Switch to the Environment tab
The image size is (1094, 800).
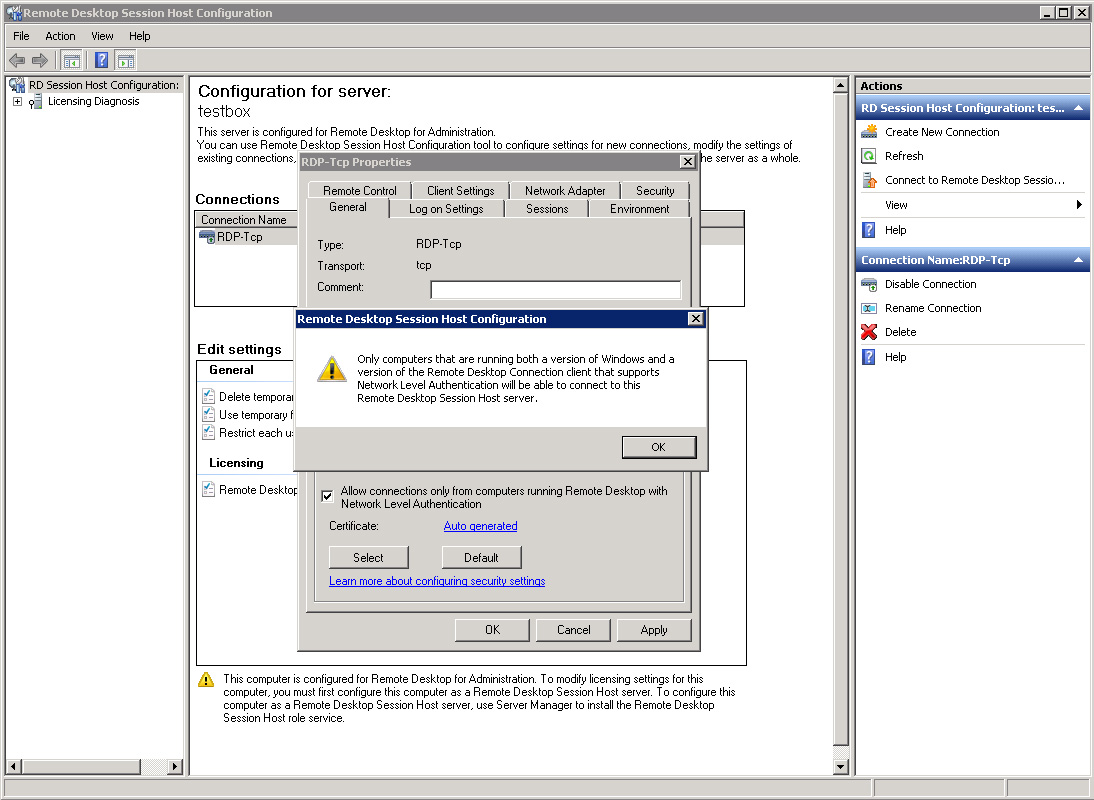click(x=639, y=209)
